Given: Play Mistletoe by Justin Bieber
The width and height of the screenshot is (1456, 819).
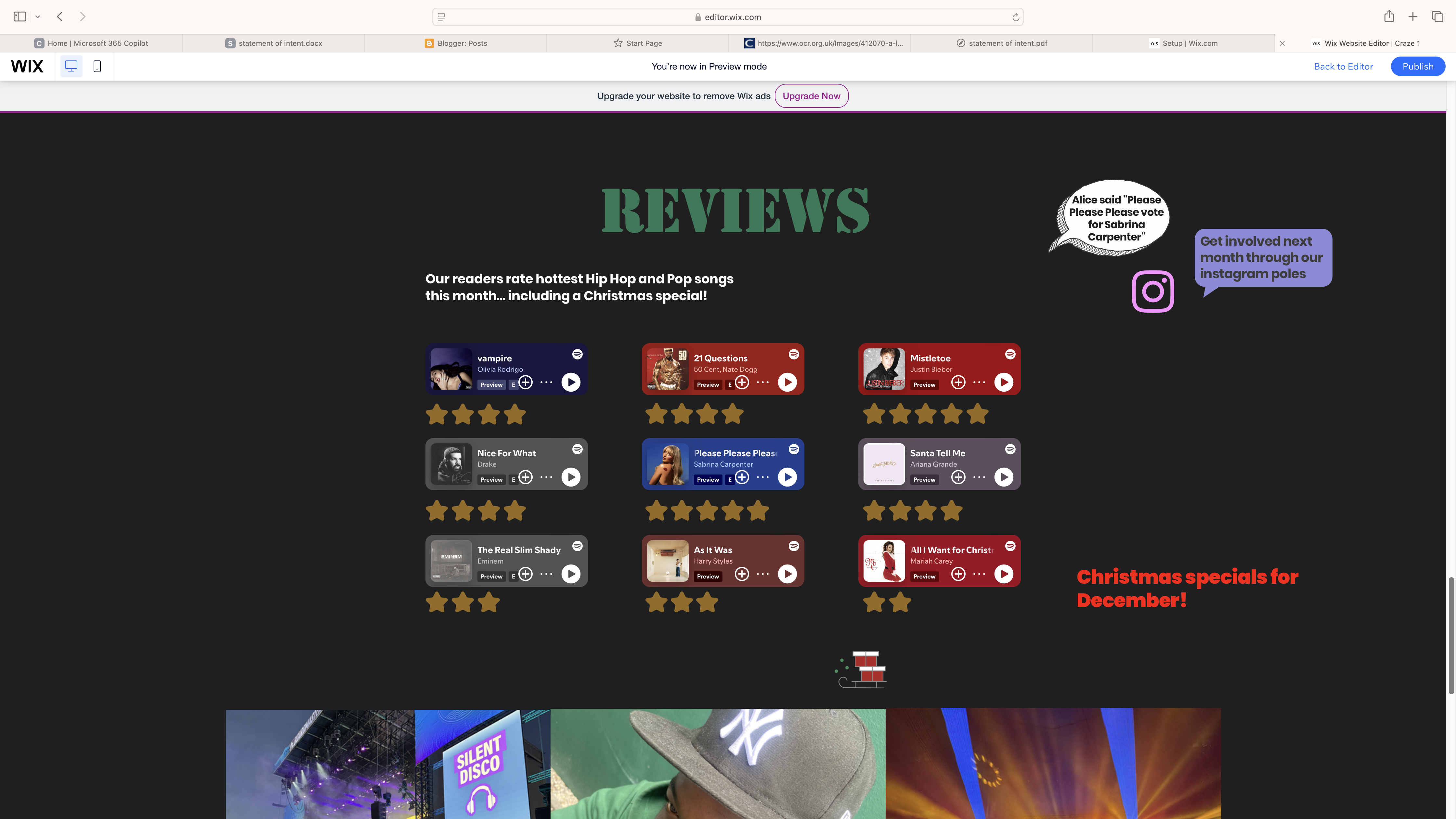Looking at the screenshot, I should click(x=1004, y=382).
